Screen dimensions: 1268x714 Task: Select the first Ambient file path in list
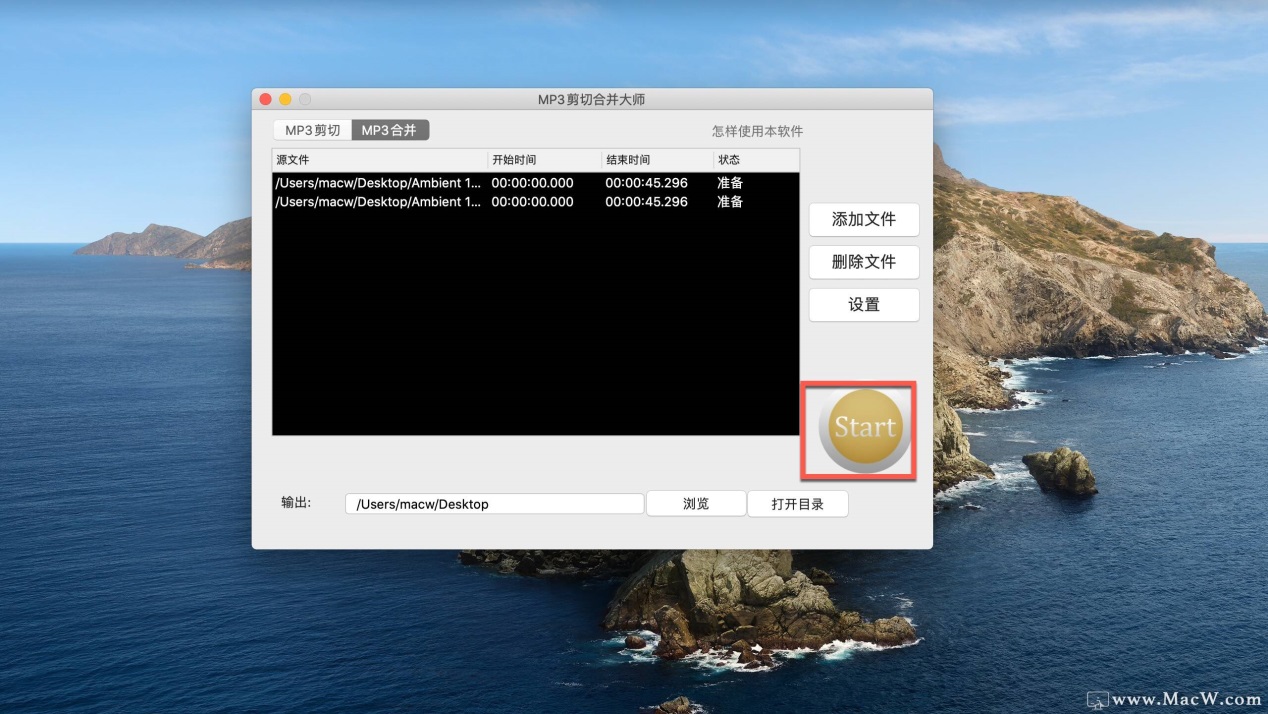click(377, 183)
